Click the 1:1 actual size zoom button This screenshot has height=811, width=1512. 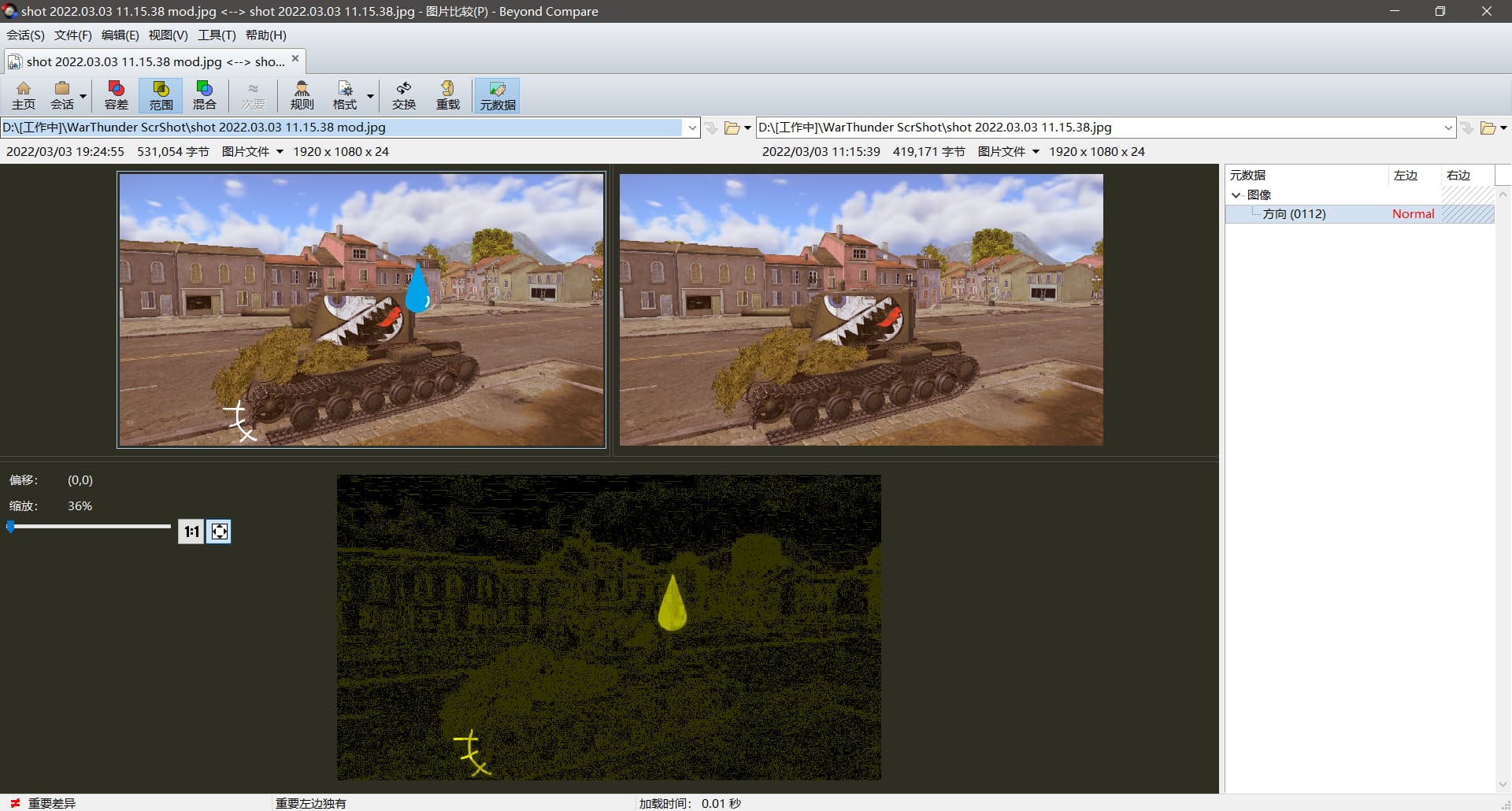click(x=191, y=531)
